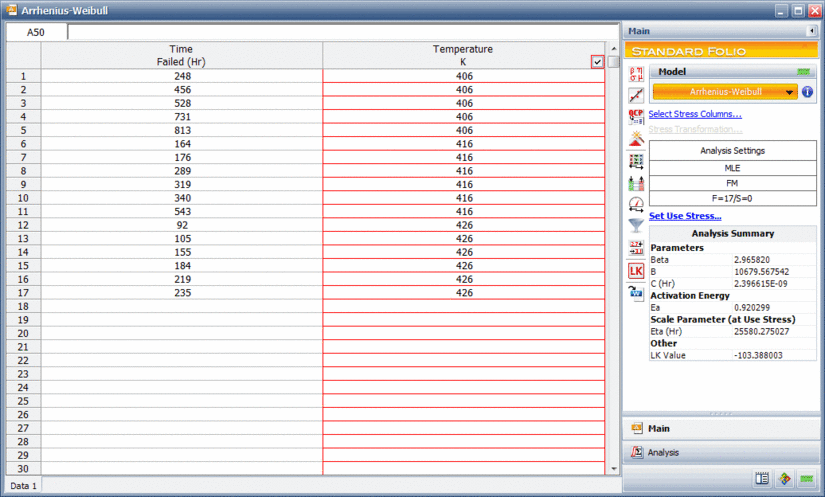Click the FM analysis setting
Image resolution: width=825 pixels, height=497 pixels.
tap(733, 183)
